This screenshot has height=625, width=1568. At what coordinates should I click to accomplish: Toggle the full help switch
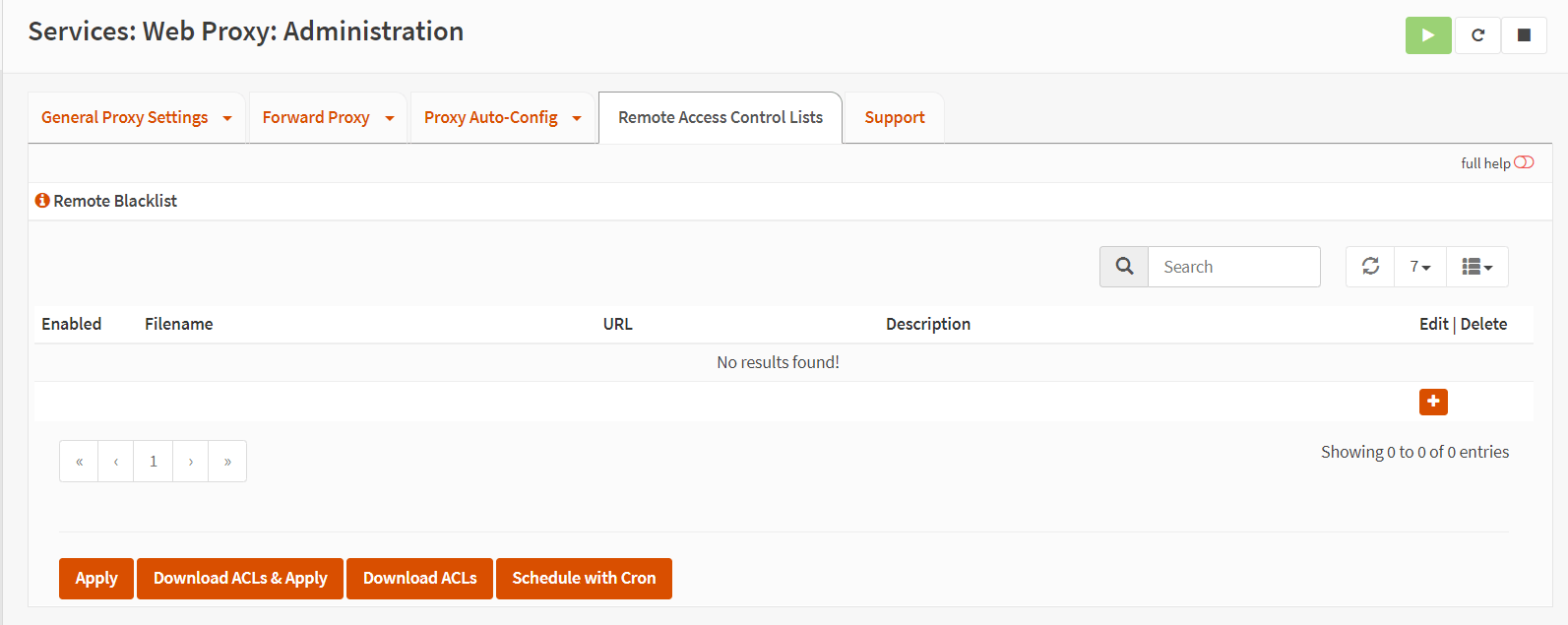(x=1524, y=162)
